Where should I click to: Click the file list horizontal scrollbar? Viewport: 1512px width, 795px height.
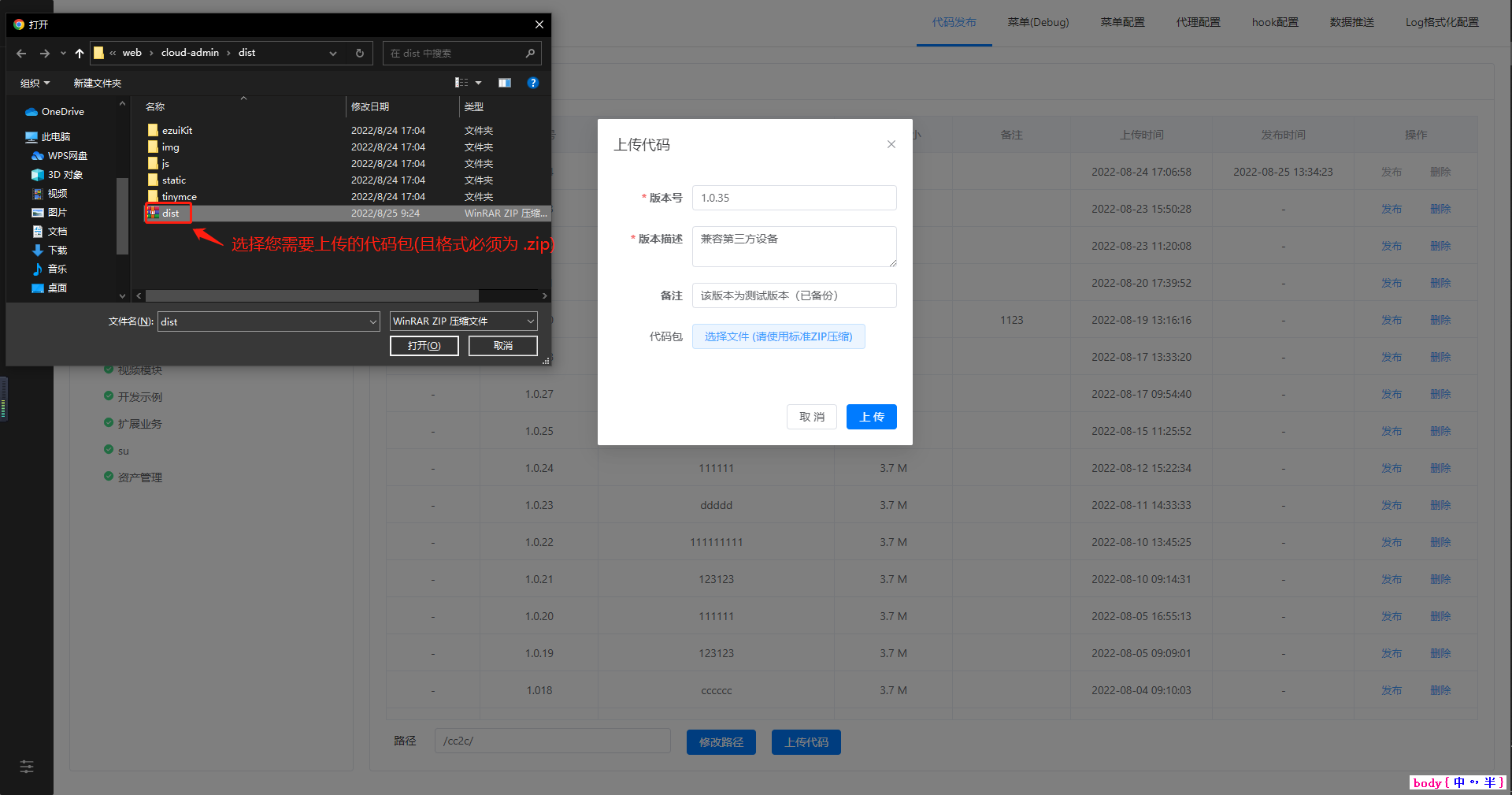click(312, 296)
